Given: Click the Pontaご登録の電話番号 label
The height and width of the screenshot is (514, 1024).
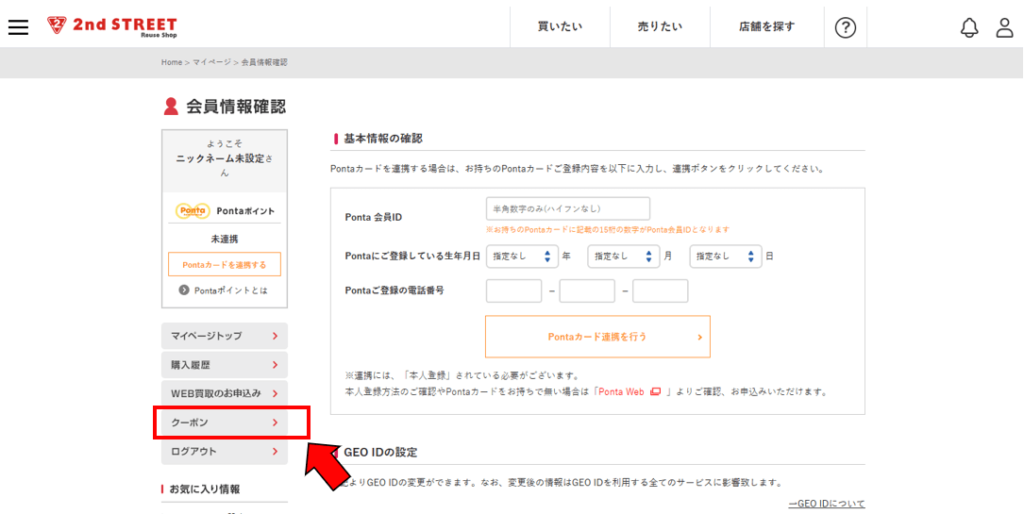Looking at the screenshot, I should point(394,290).
